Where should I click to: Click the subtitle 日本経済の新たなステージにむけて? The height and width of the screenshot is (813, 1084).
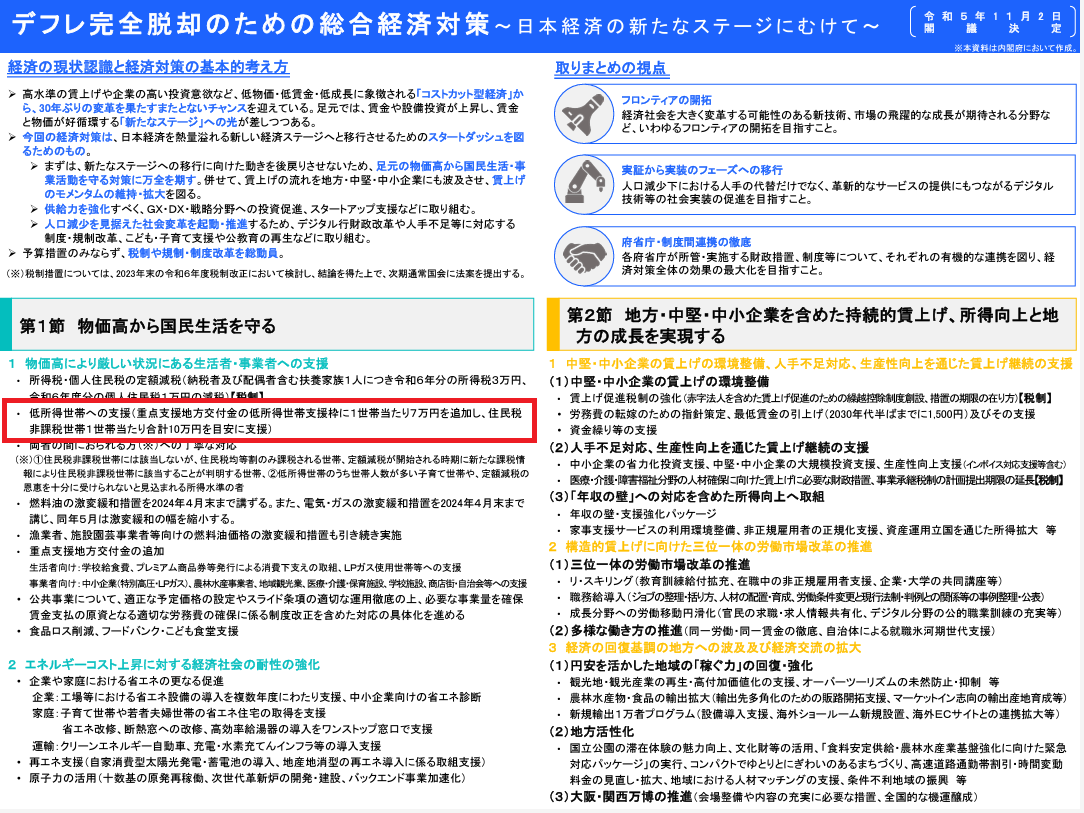click(x=700, y=25)
